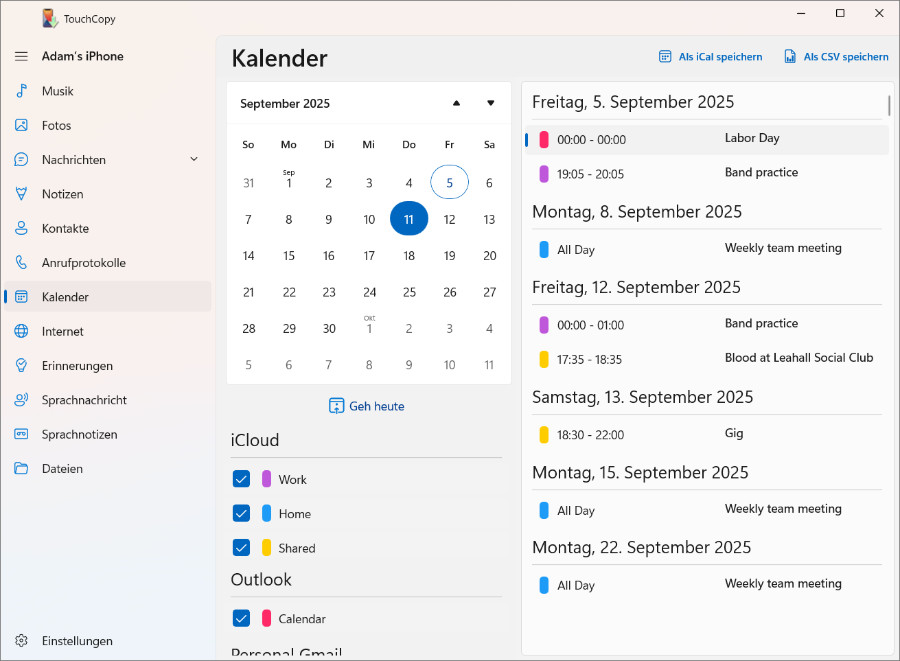
Task: Go to previous month with up arrow
Action: [x=457, y=103]
